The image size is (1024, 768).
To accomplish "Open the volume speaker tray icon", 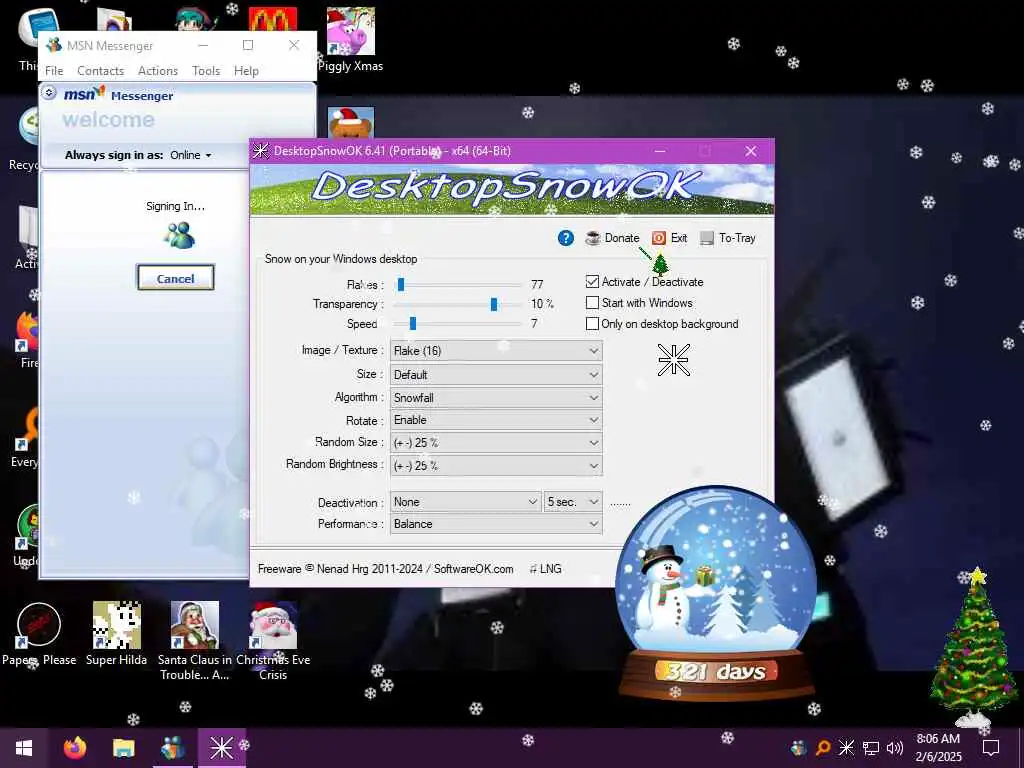I will pyautogui.click(x=894, y=748).
